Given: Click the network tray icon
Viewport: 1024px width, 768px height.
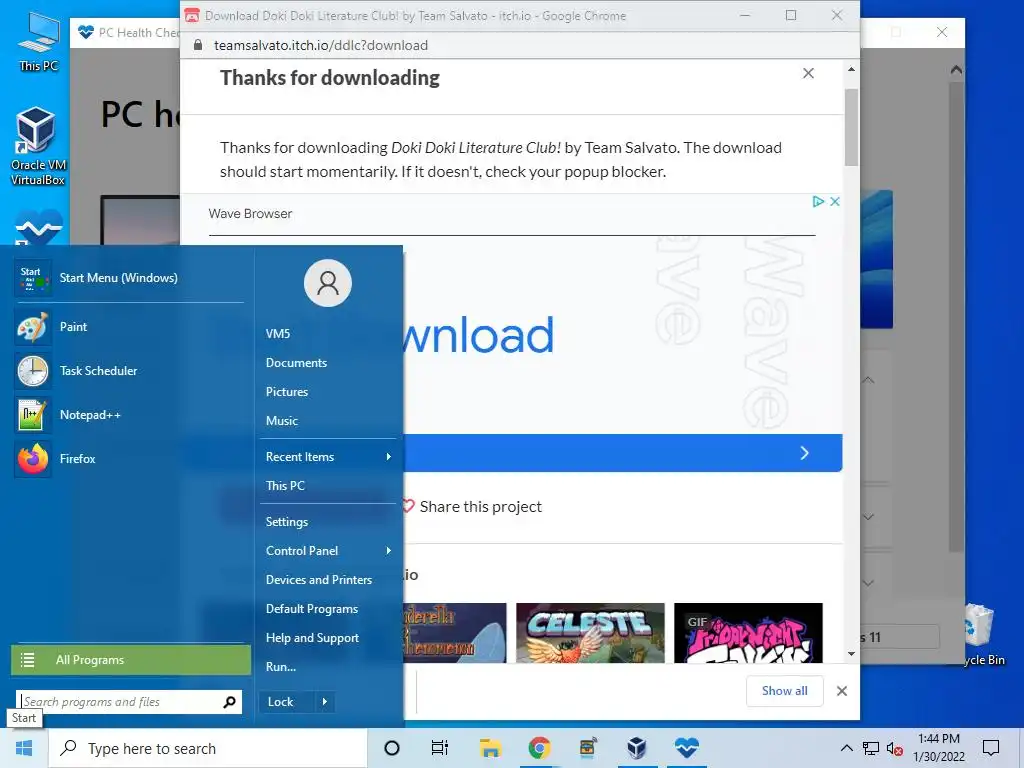Looking at the screenshot, I should [x=871, y=748].
